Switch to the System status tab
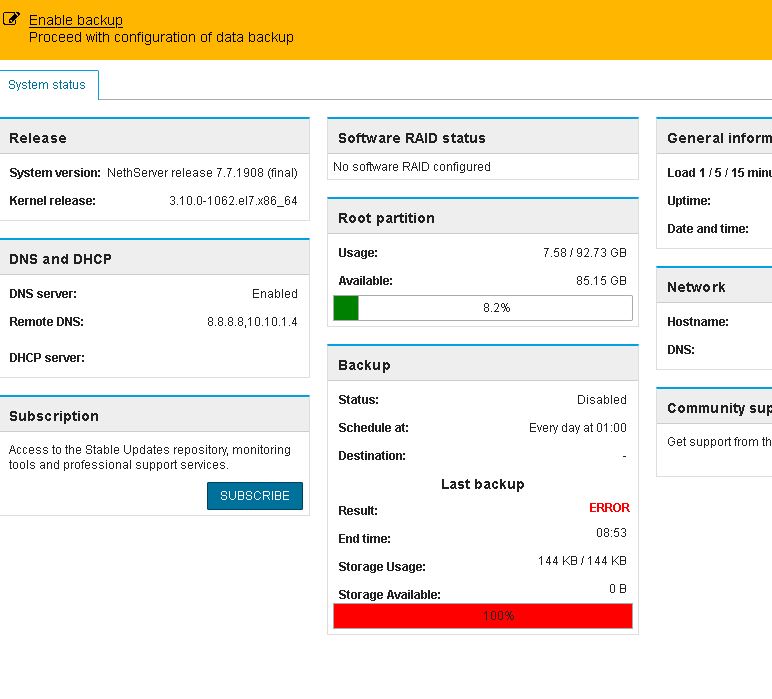The height and width of the screenshot is (699, 772). (x=47, y=85)
